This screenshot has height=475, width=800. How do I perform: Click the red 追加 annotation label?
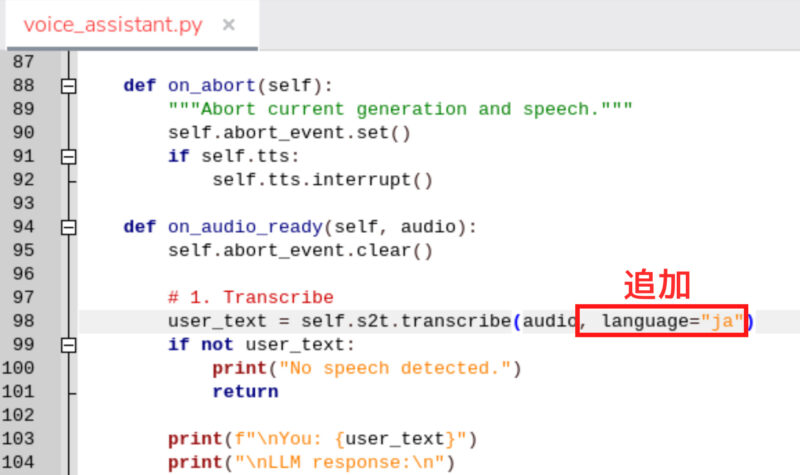[657, 284]
